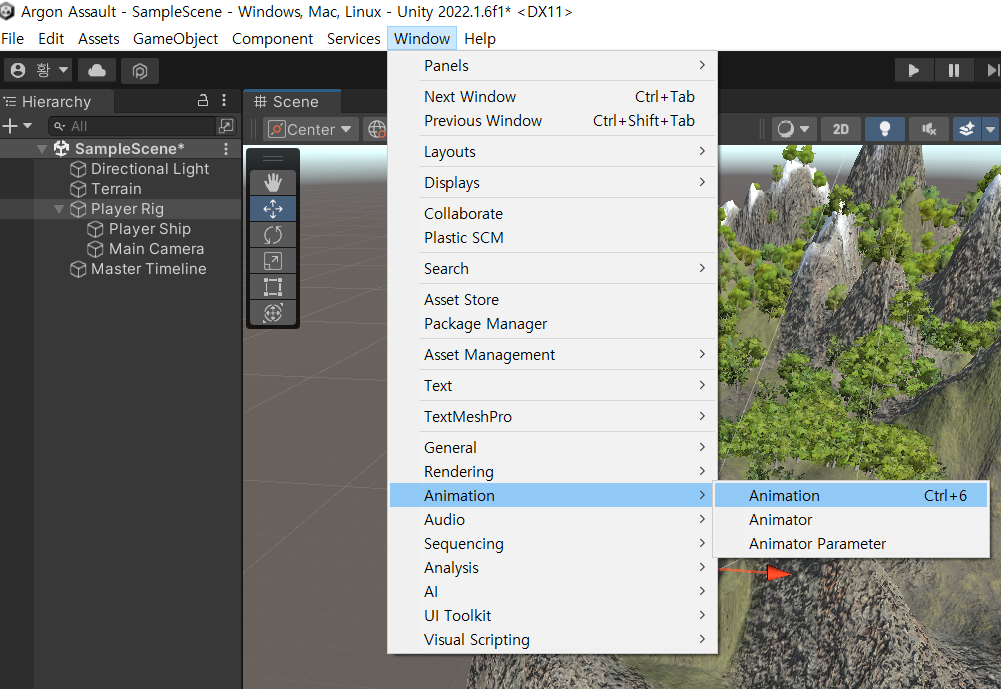Viewport: 1001px width, 689px height.
Task: Open the Services menu
Action: [x=354, y=39]
